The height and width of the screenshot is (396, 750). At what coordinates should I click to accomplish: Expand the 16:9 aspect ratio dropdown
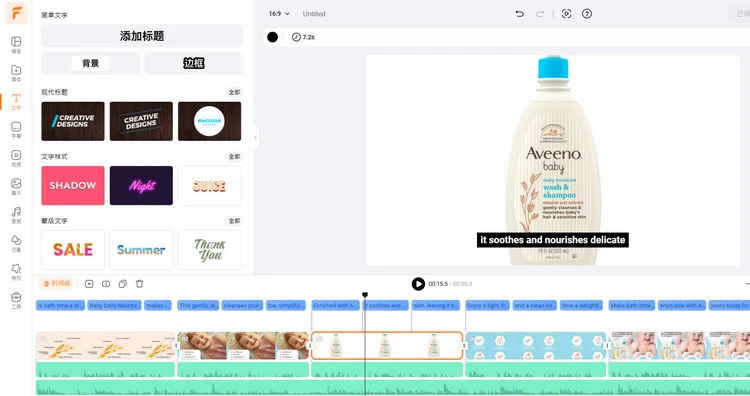[x=279, y=14]
